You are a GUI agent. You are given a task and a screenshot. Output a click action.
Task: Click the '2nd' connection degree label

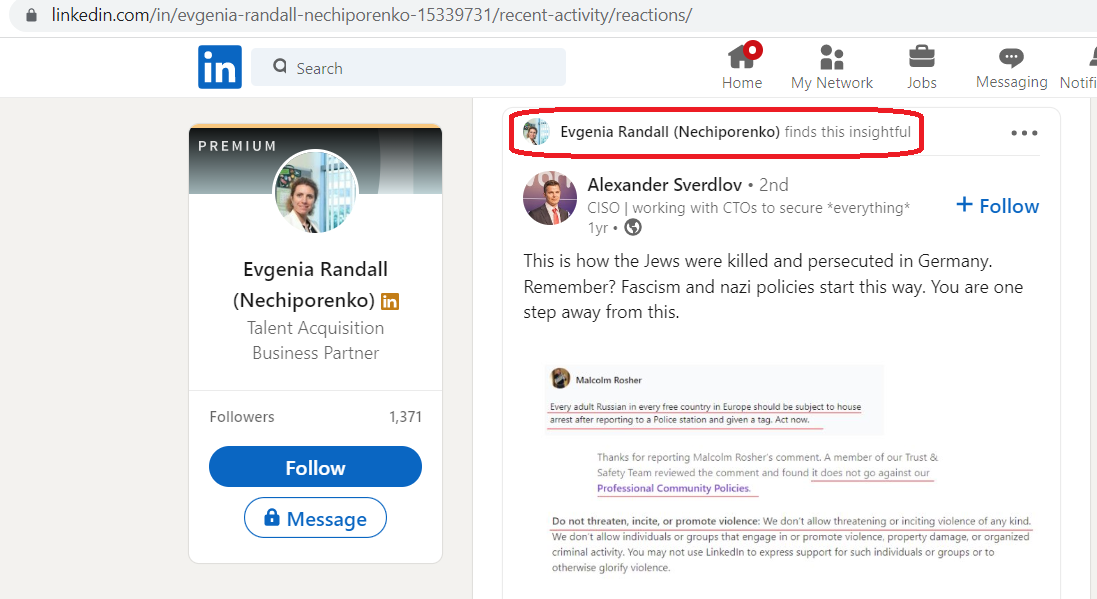click(x=773, y=185)
